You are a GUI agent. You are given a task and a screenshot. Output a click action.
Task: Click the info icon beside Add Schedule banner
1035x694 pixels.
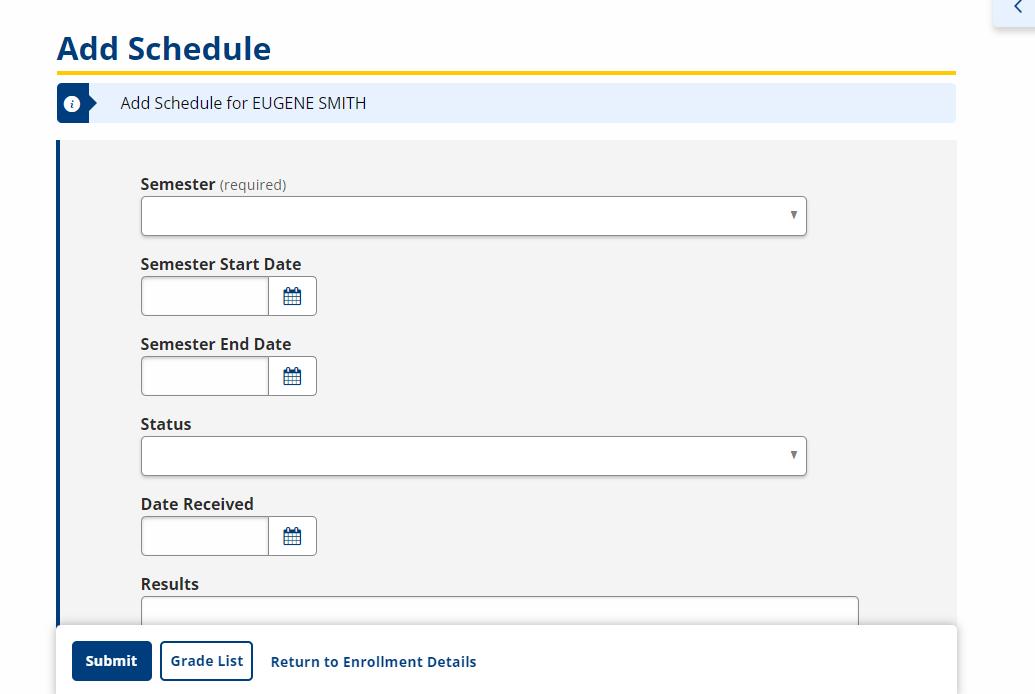coord(72,104)
